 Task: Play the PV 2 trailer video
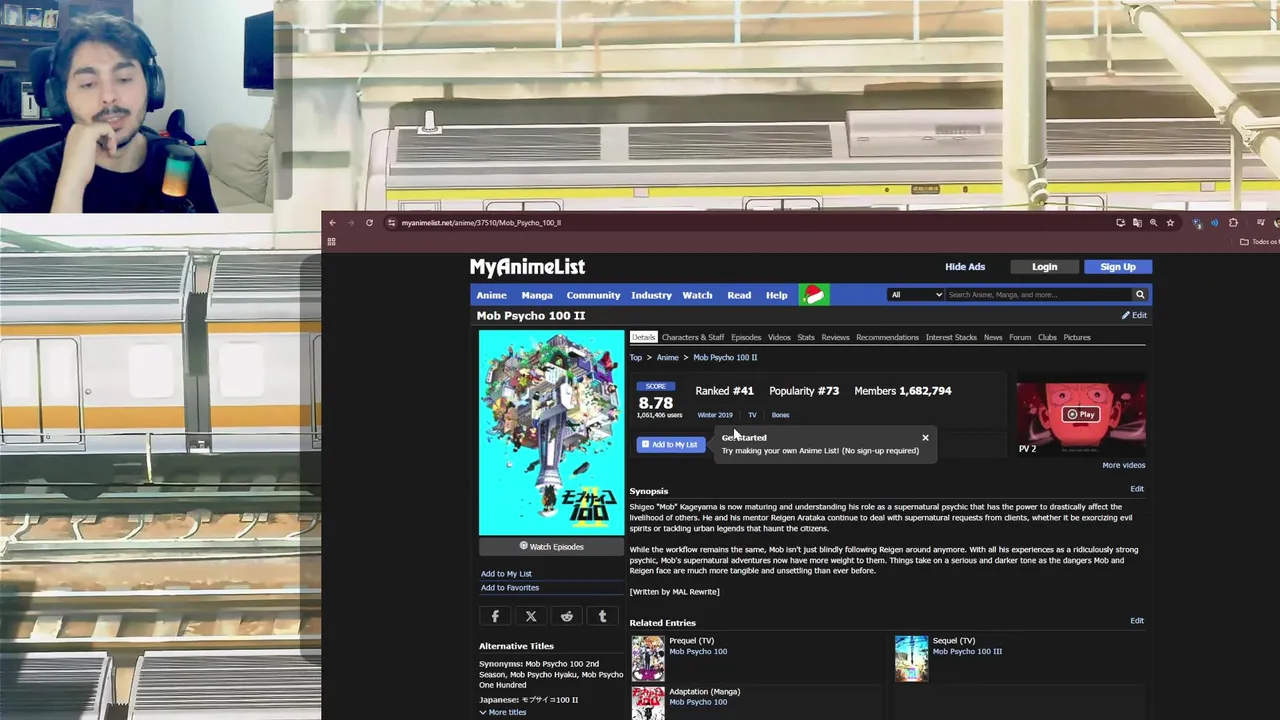[1081, 414]
